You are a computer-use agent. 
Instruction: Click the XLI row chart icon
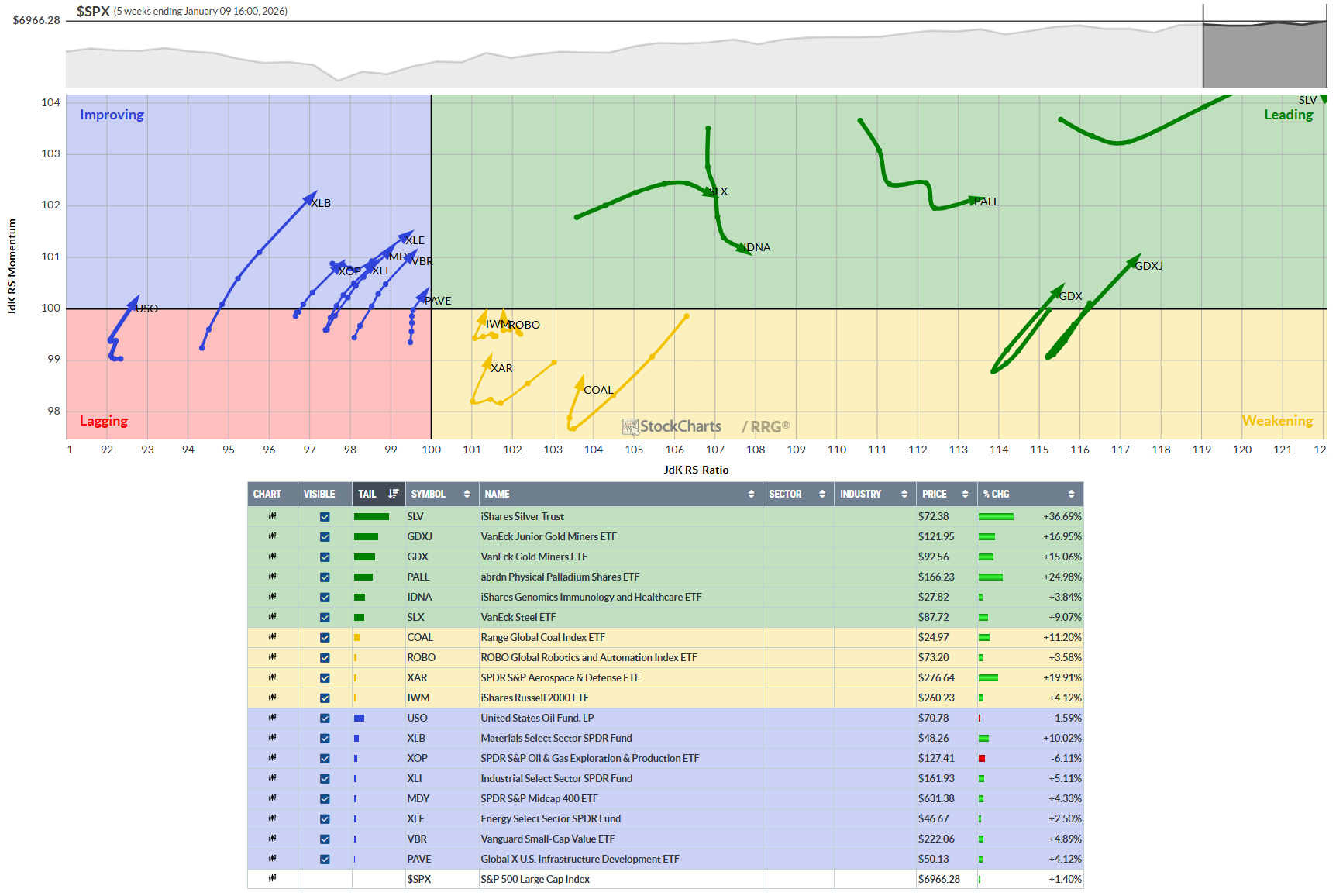272,778
